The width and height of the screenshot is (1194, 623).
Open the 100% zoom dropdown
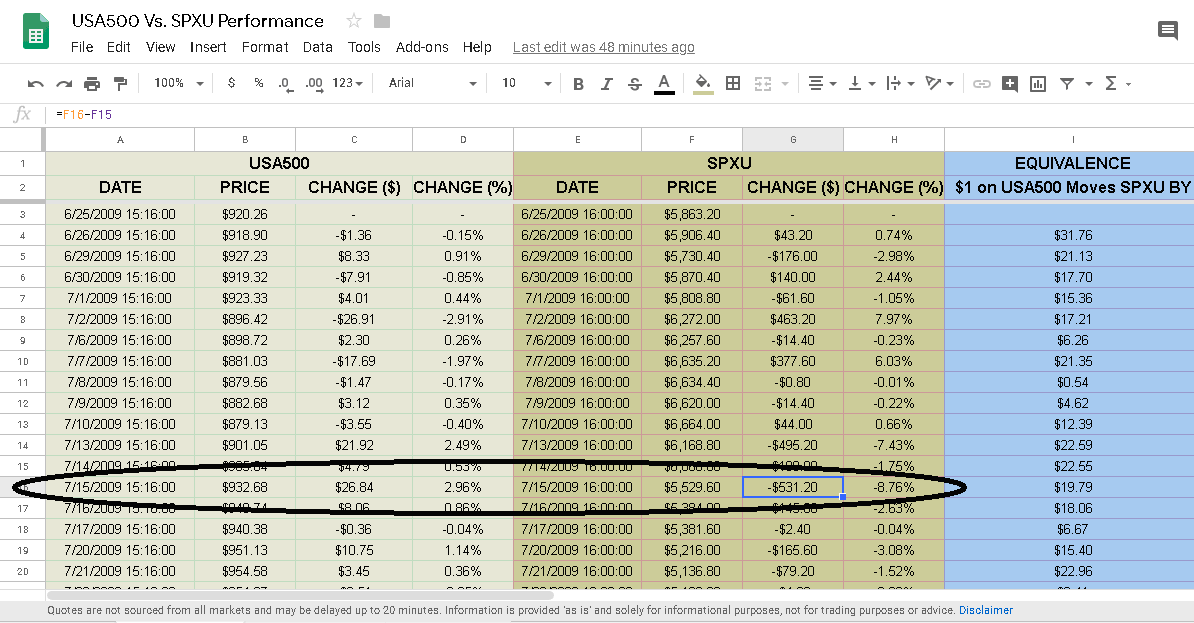pyautogui.click(x=179, y=83)
